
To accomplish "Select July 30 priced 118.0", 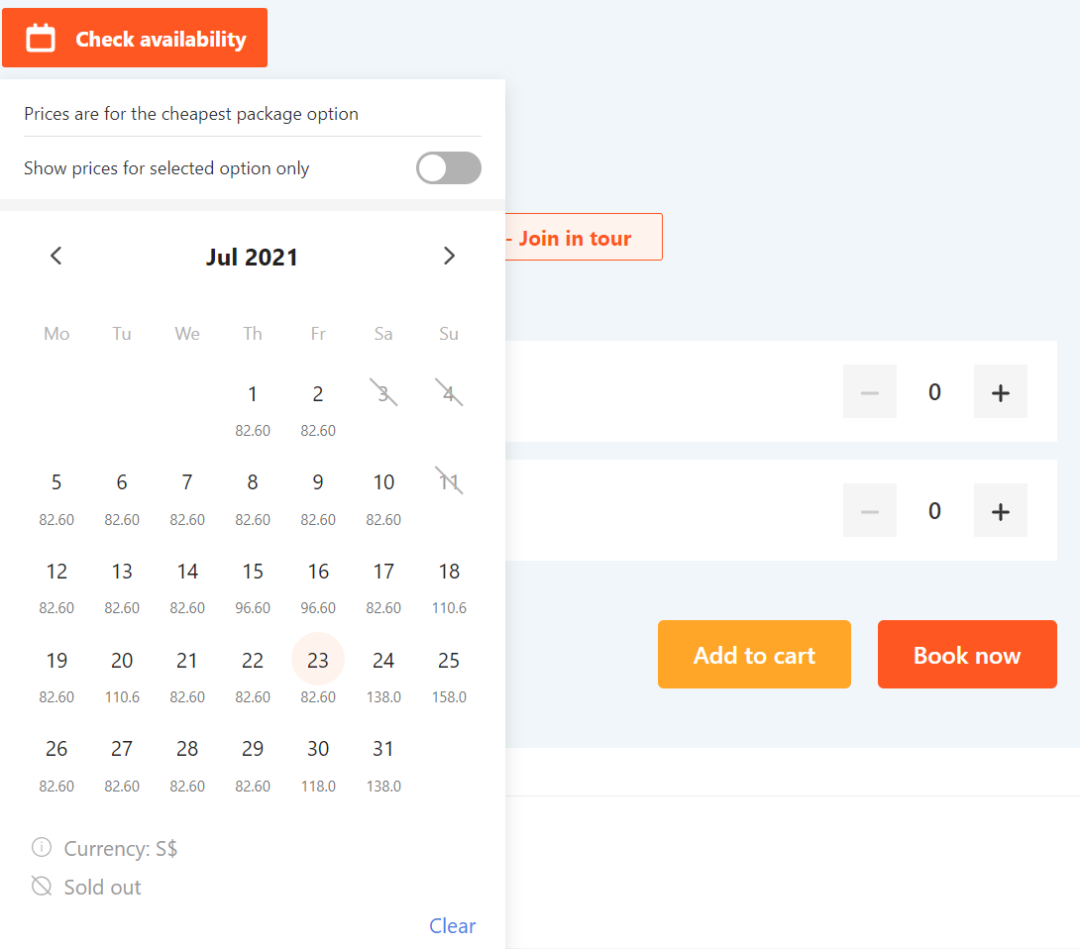I will (318, 765).
